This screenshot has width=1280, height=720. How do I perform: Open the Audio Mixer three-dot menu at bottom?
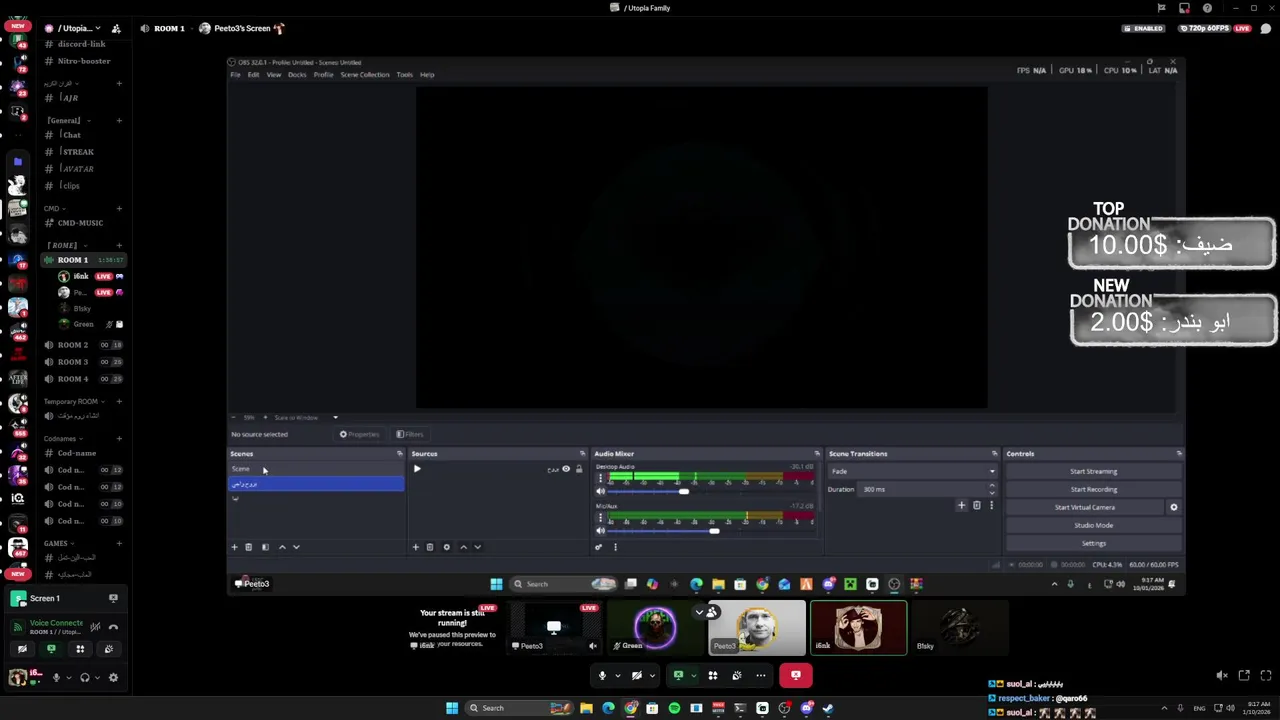(x=615, y=547)
